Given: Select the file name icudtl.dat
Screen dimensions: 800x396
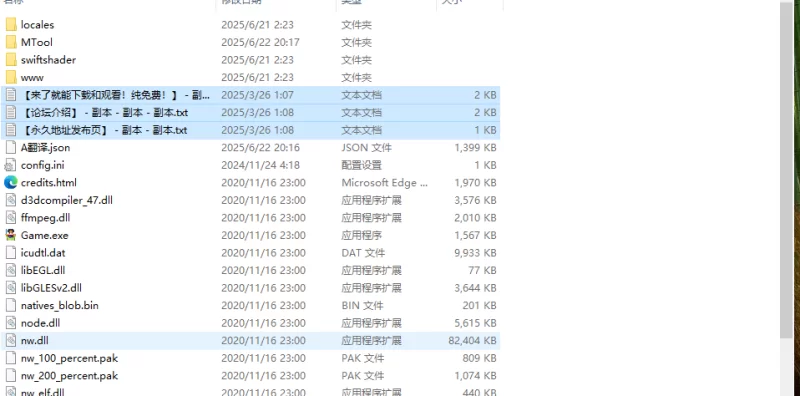Looking at the screenshot, I should (43, 253).
